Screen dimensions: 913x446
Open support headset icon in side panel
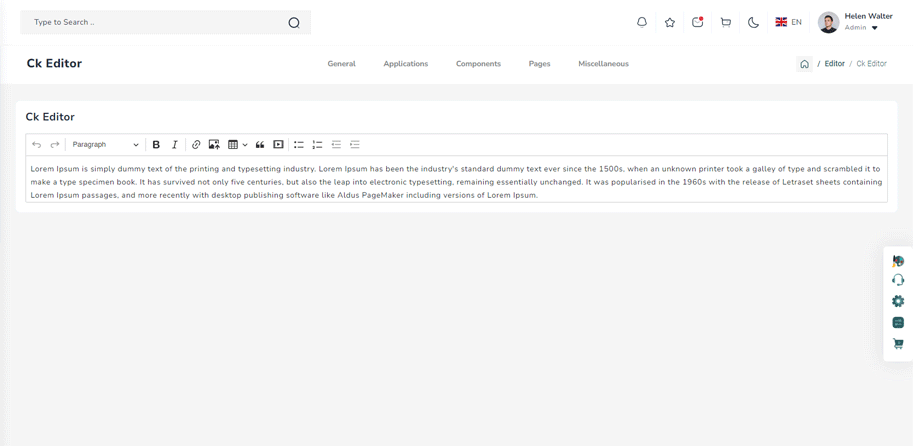click(898, 280)
